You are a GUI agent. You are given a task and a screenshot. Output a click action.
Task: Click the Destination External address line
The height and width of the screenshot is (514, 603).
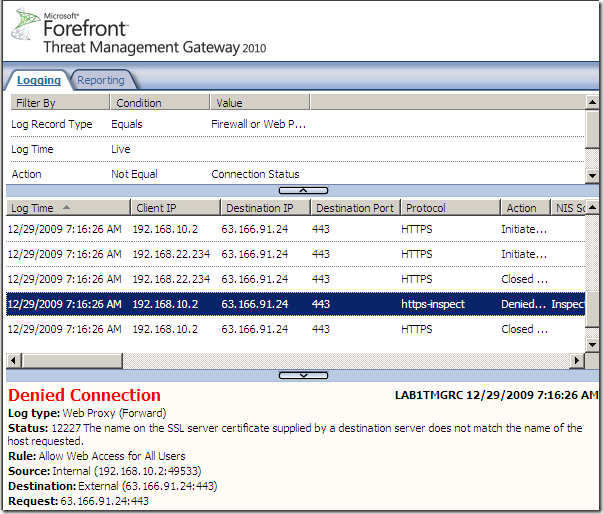point(113,486)
